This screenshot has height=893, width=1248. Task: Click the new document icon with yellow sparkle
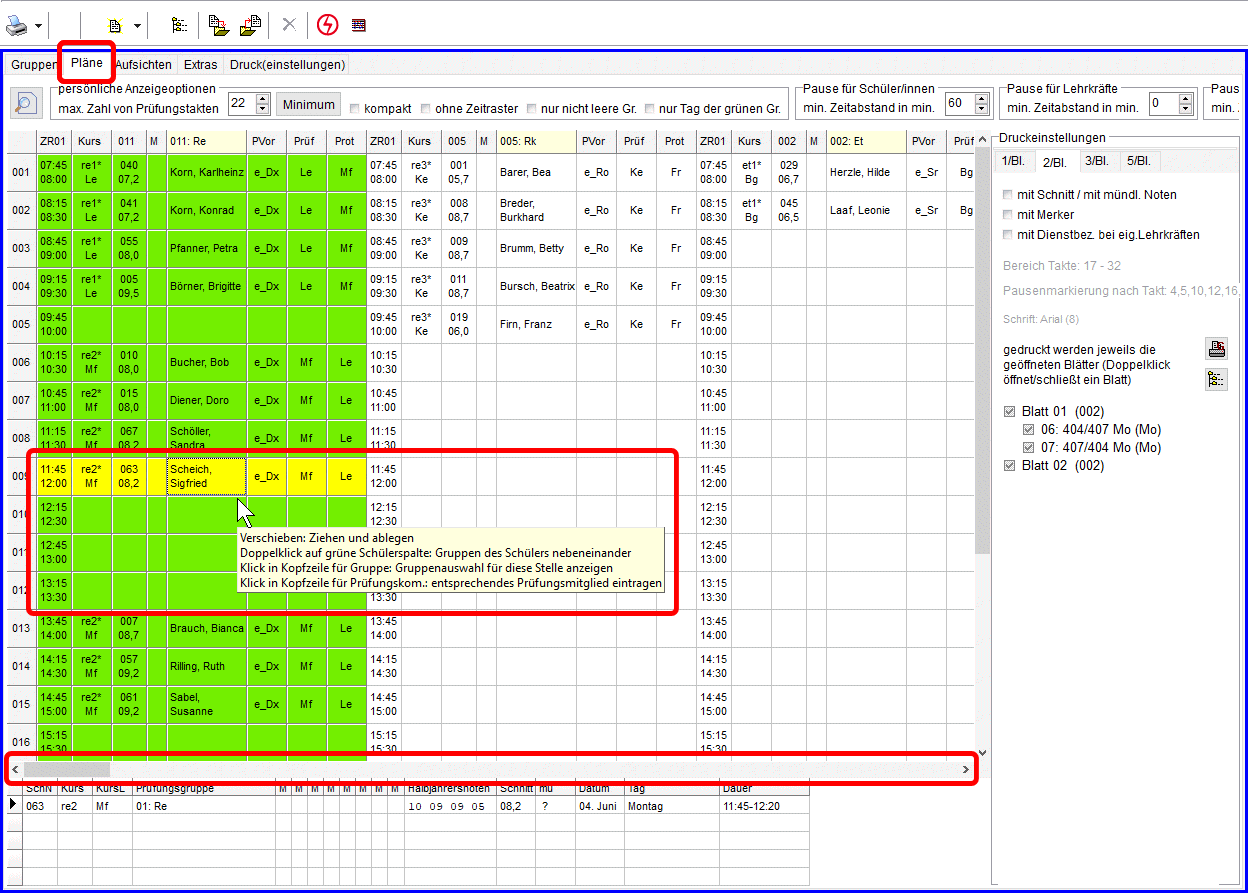pyautogui.click(x=116, y=25)
